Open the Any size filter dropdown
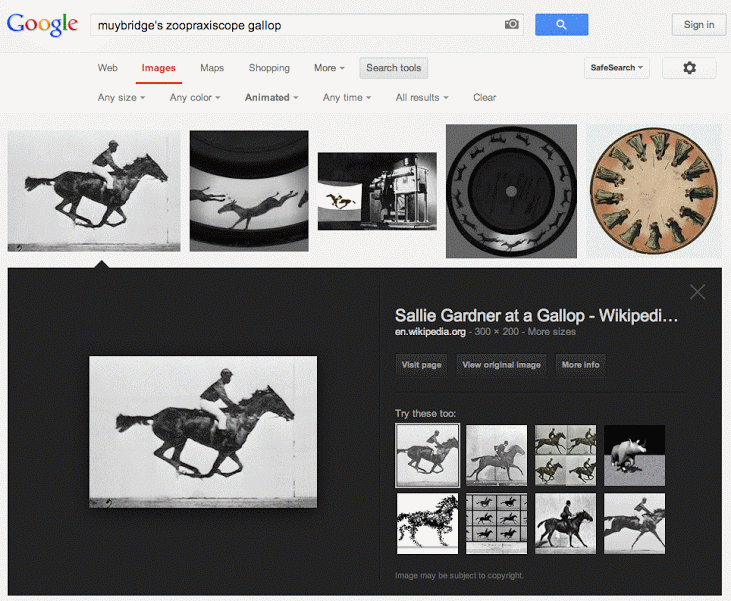 pyautogui.click(x=121, y=98)
